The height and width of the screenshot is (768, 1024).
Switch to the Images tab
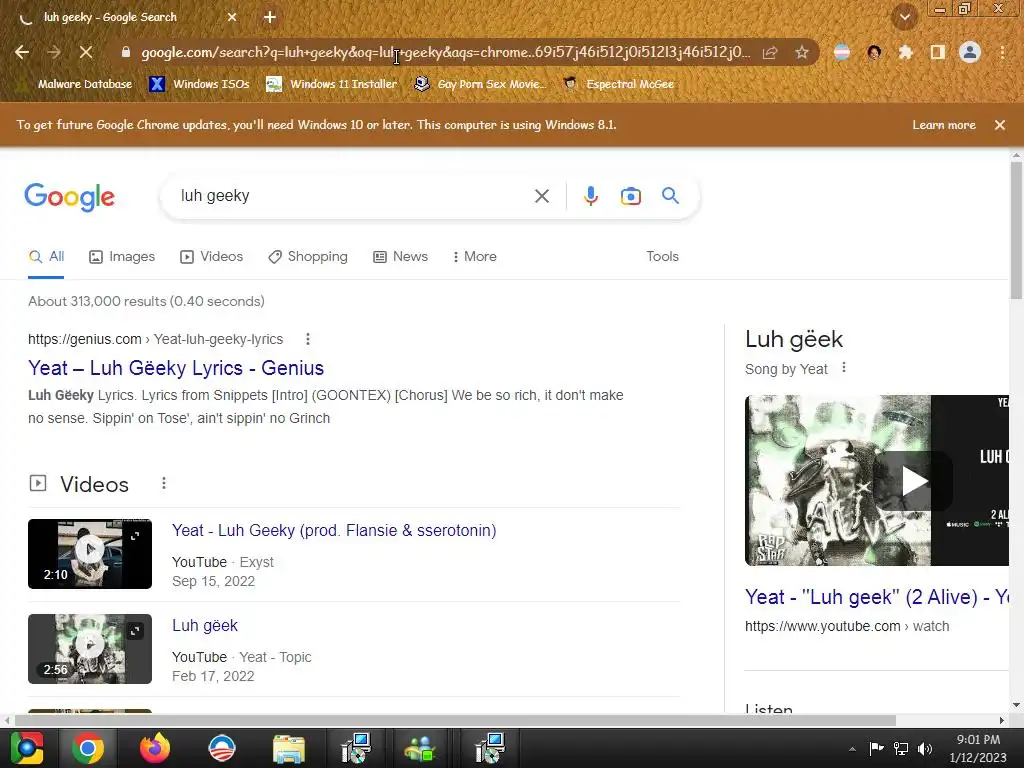(x=122, y=257)
